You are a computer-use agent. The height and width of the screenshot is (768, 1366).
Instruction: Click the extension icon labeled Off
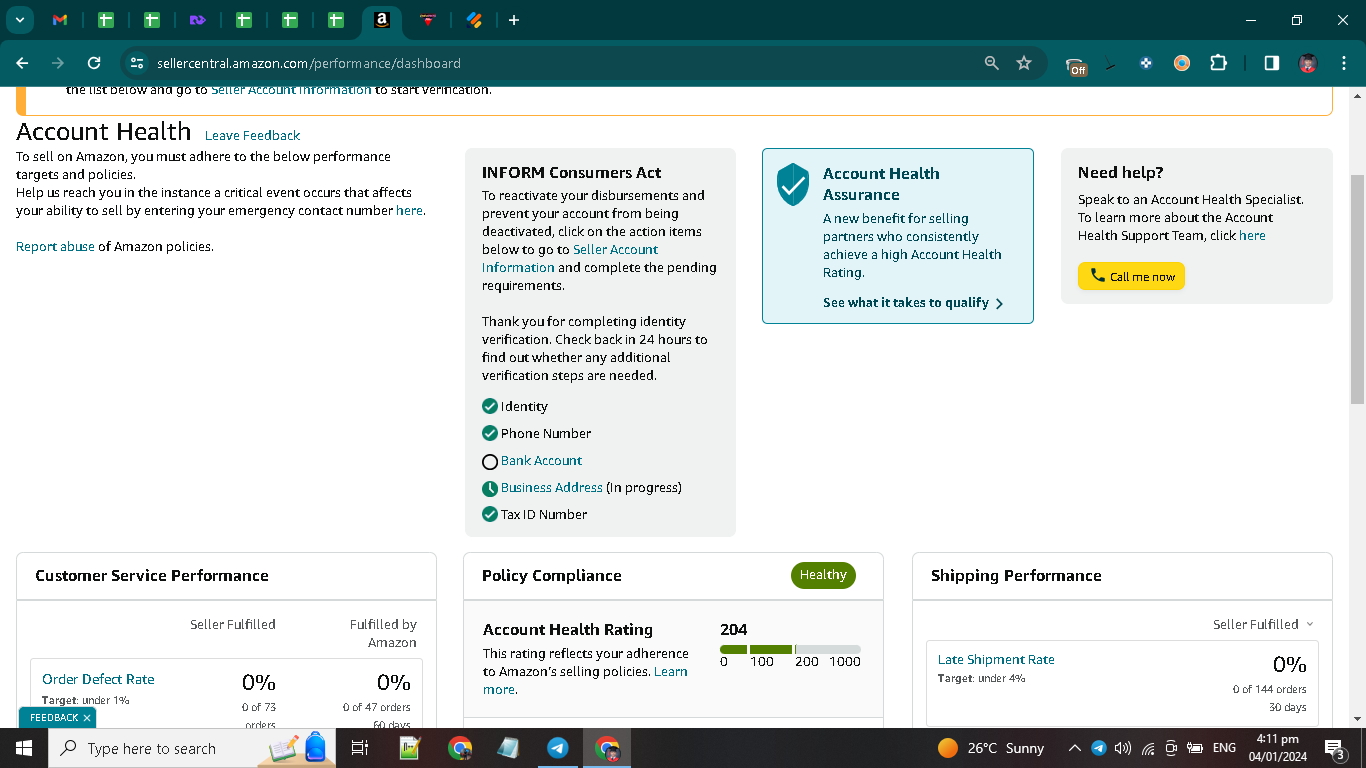1076,65
